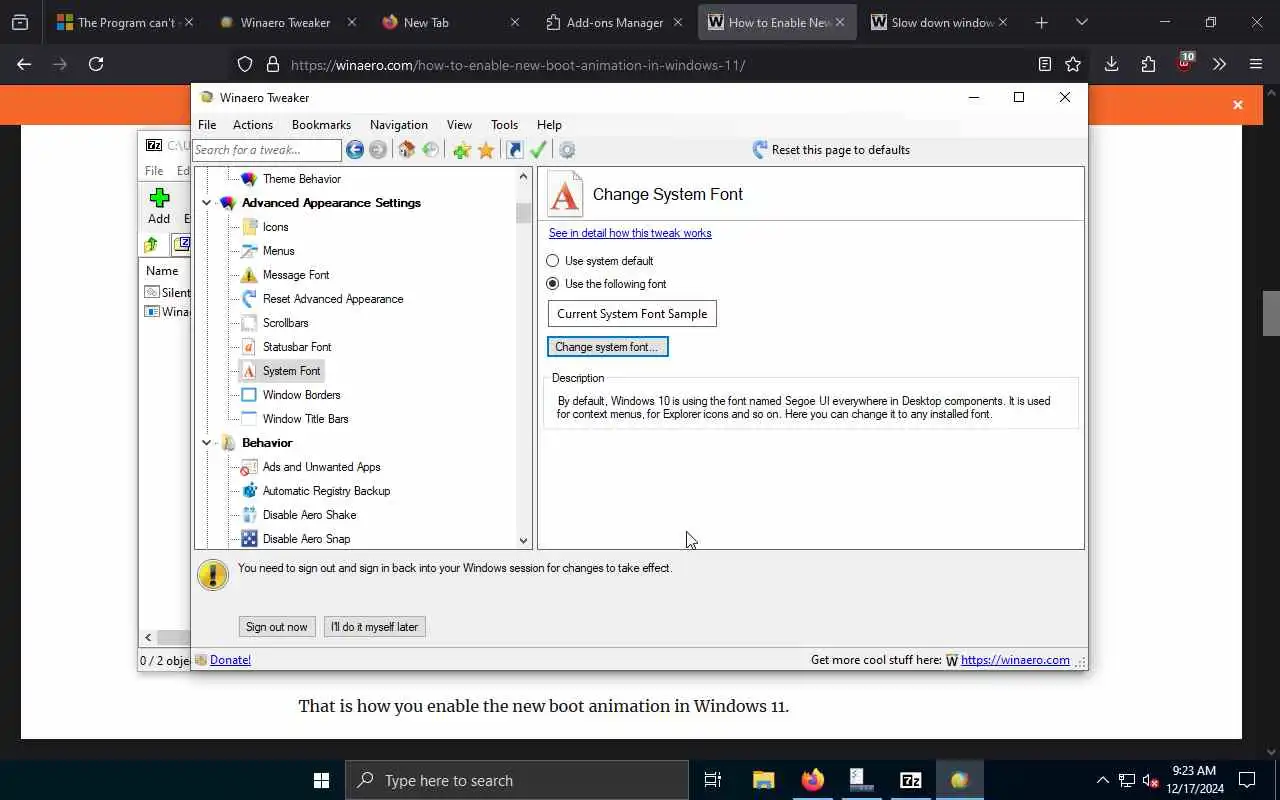Image resolution: width=1280 pixels, height=800 pixels.
Task: Switch to the Winaero Tweaker browser tab
Action: click(285, 22)
